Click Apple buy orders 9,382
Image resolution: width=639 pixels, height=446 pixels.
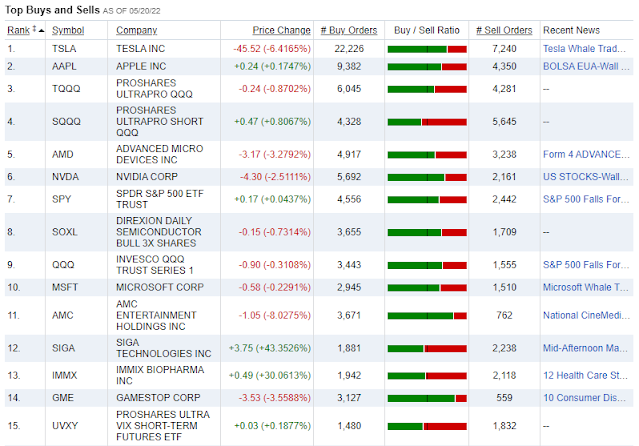pos(349,66)
